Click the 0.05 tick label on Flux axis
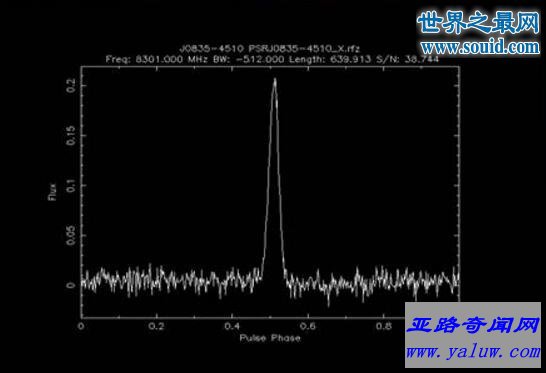Viewport: 546px width, 373px height. coord(71,235)
